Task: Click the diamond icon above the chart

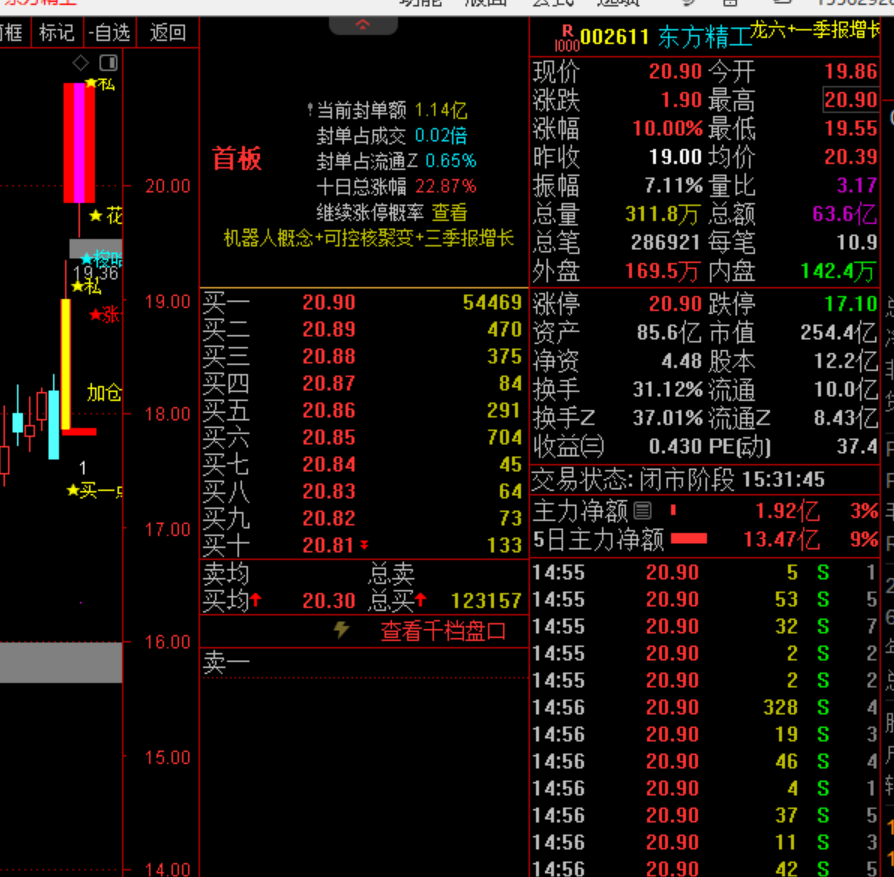Action: (81, 62)
